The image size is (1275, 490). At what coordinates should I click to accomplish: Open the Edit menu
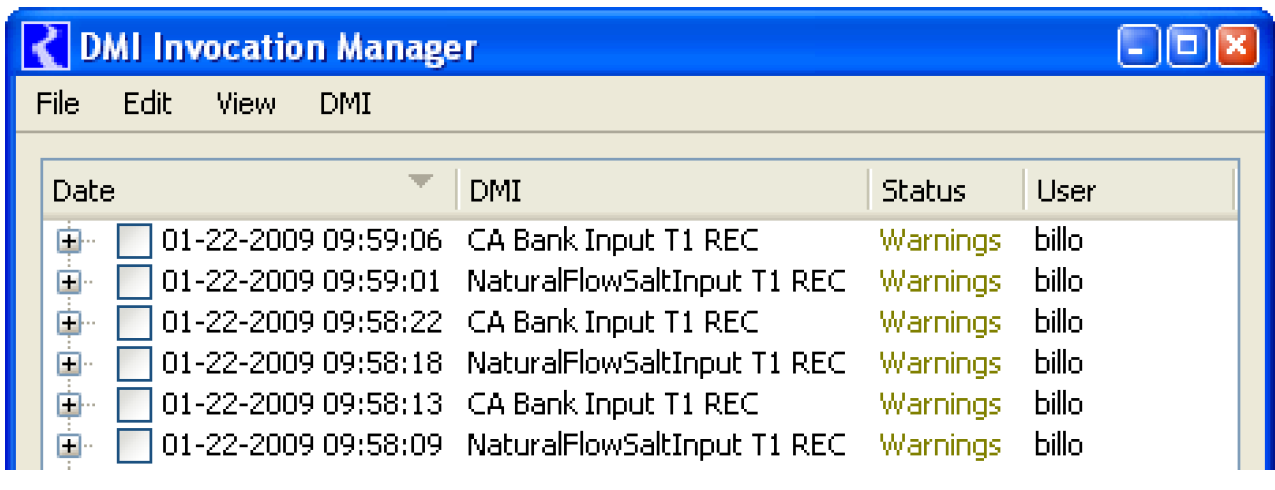[147, 104]
